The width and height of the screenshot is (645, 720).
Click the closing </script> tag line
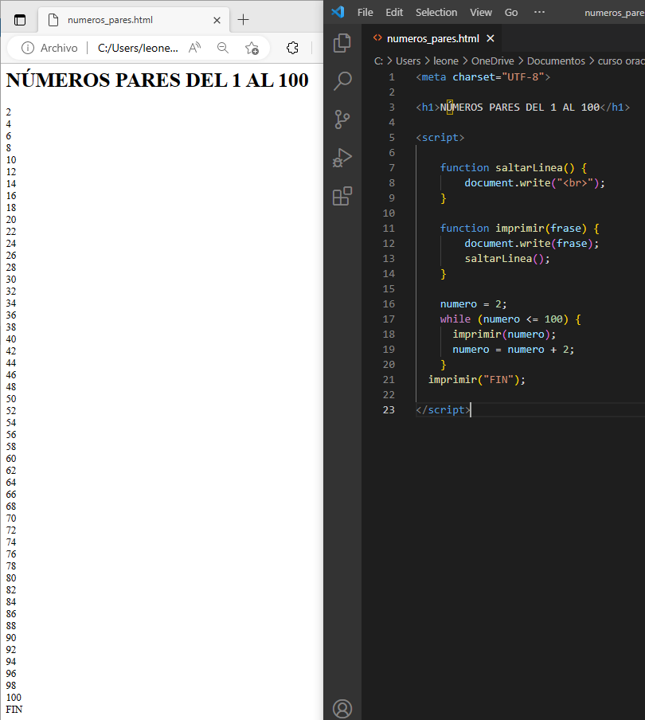coord(443,410)
